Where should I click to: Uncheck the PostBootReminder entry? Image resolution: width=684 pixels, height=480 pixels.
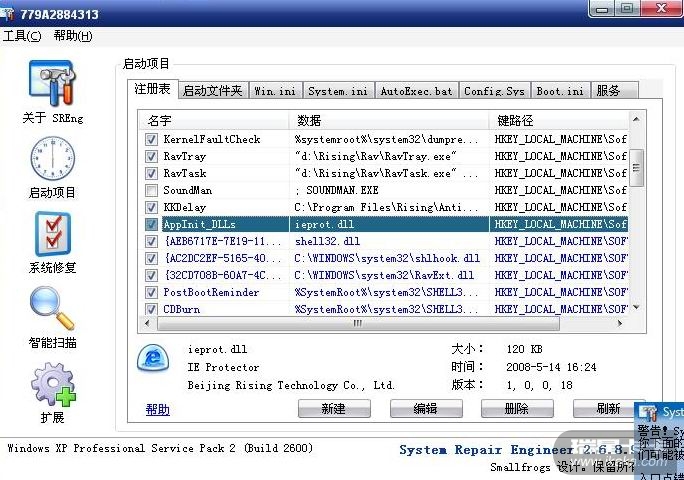point(151,292)
